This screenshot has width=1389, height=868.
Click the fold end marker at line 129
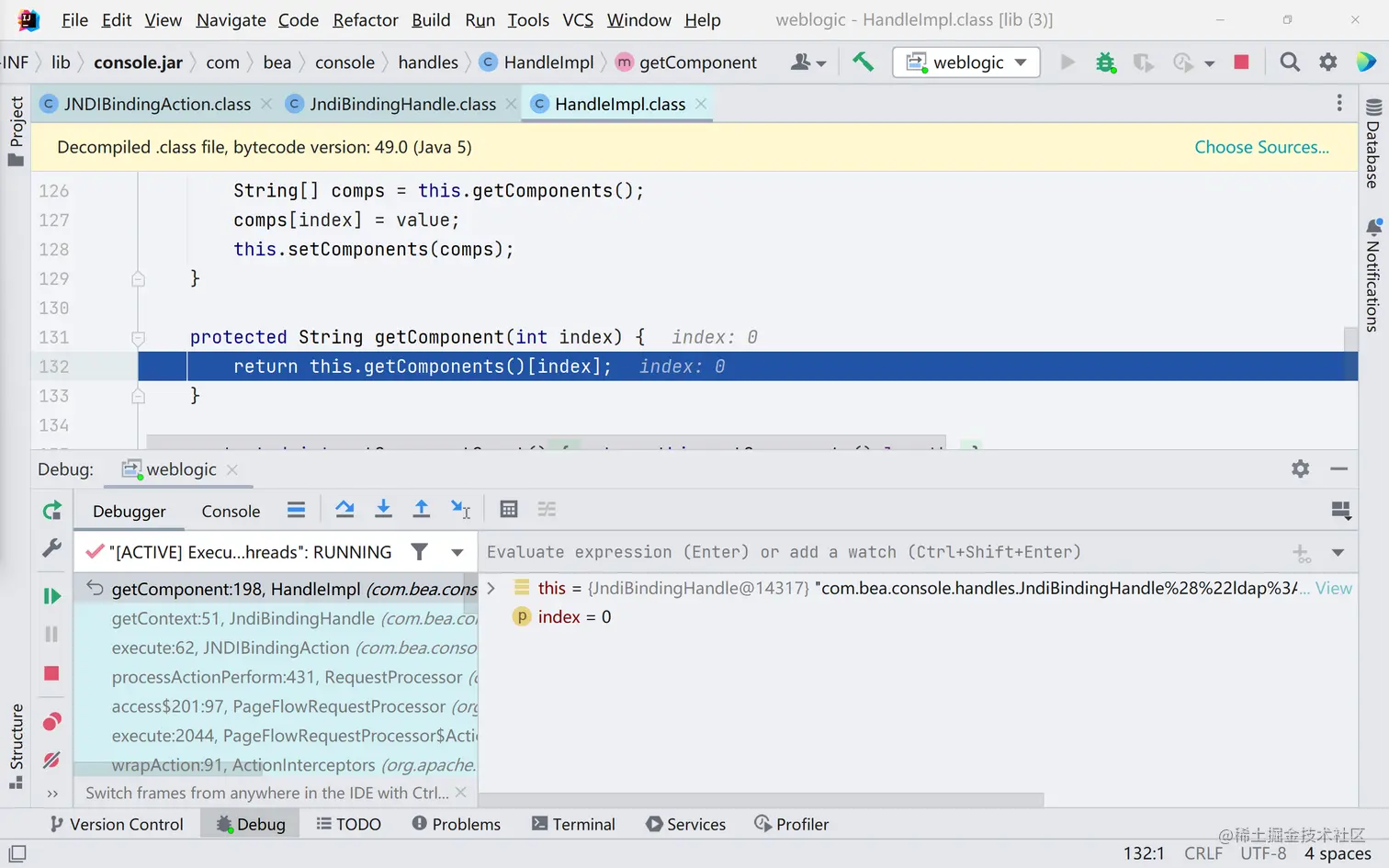click(138, 278)
